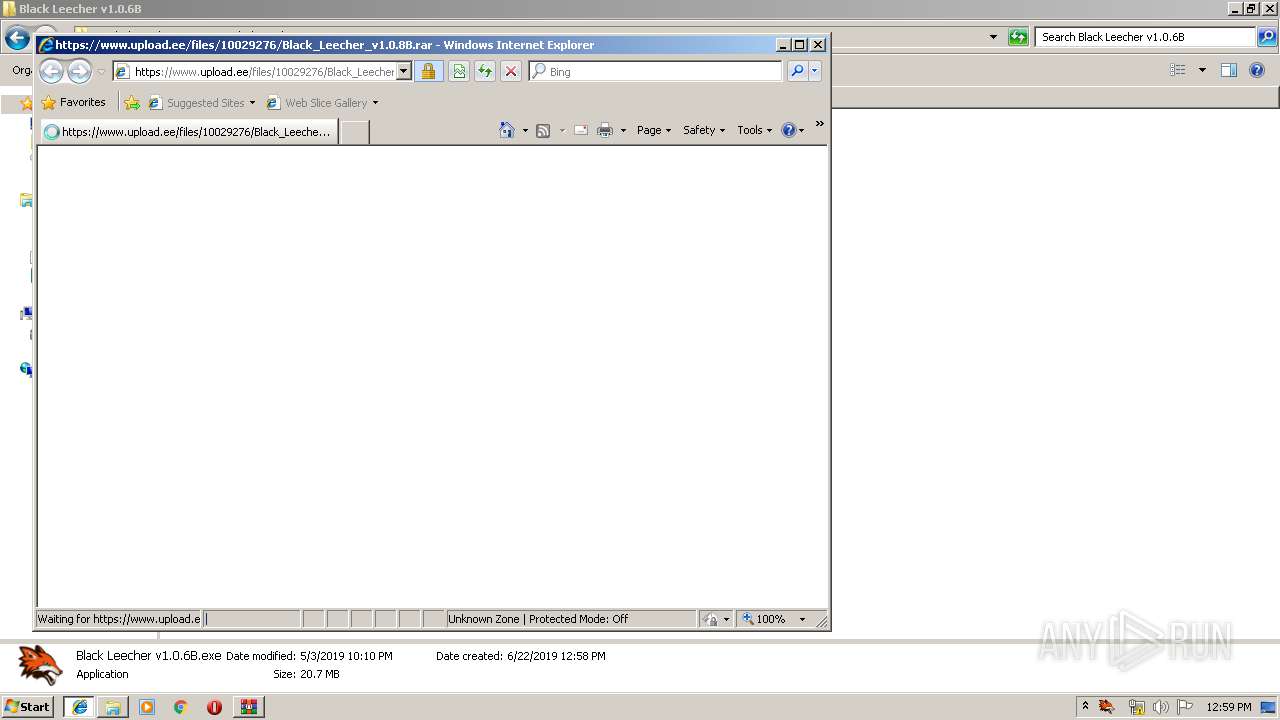This screenshot has width=1280, height=720.
Task: Click the network tray icon
Action: 1136,707
